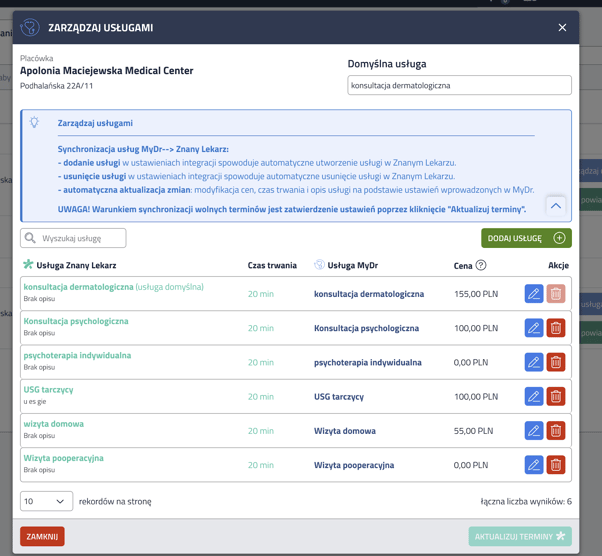This screenshot has height=556, width=602.
Task: Delete the Wizyta pooperacyjna service
Action: [556, 465]
